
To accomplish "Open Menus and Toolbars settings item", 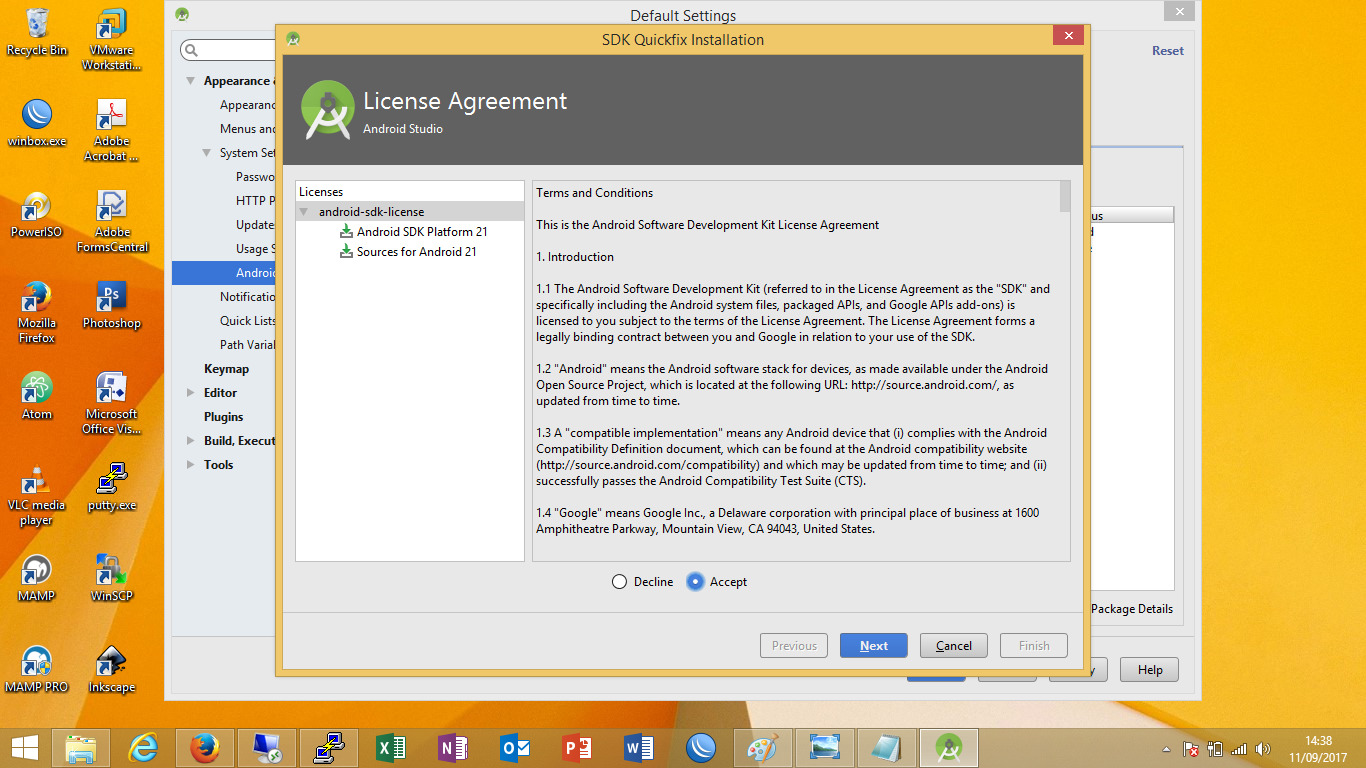I will tap(247, 129).
